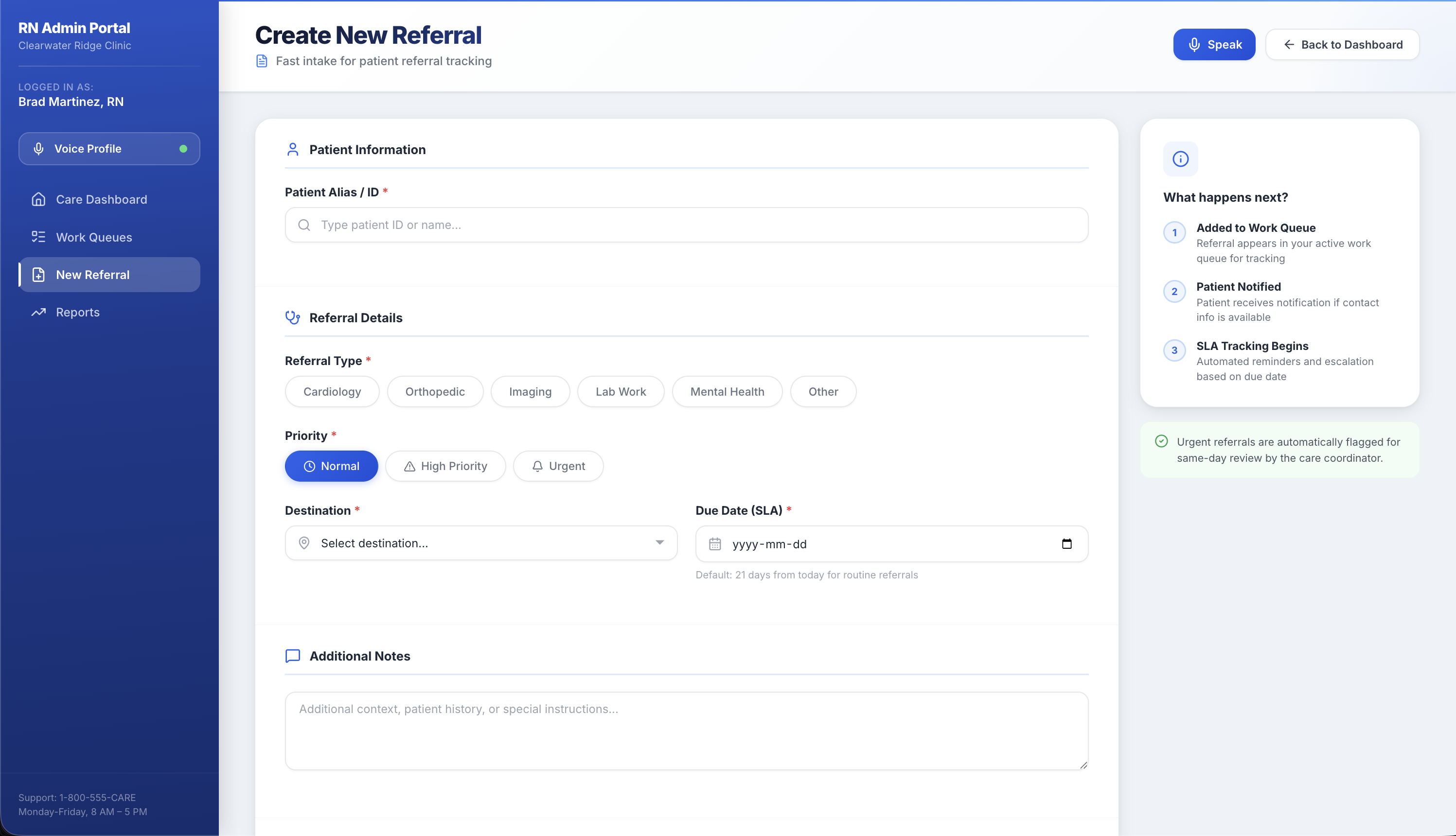
Task: Click the info icon above What happens next
Action: pyautogui.click(x=1180, y=159)
